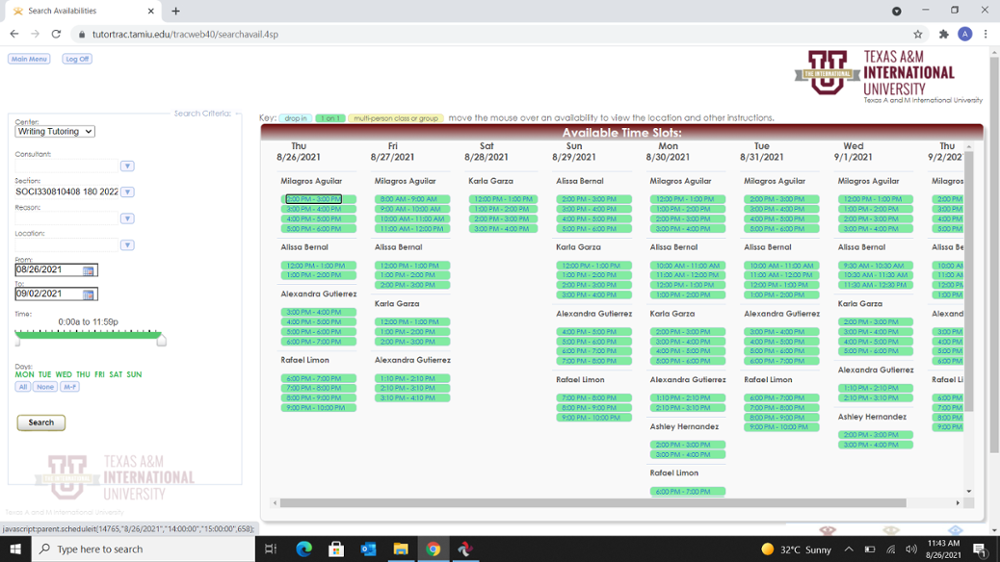1000x562 pixels.
Task: Toggle MON in the Days filter
Action: pyautogui.click(x=24, y=374)
